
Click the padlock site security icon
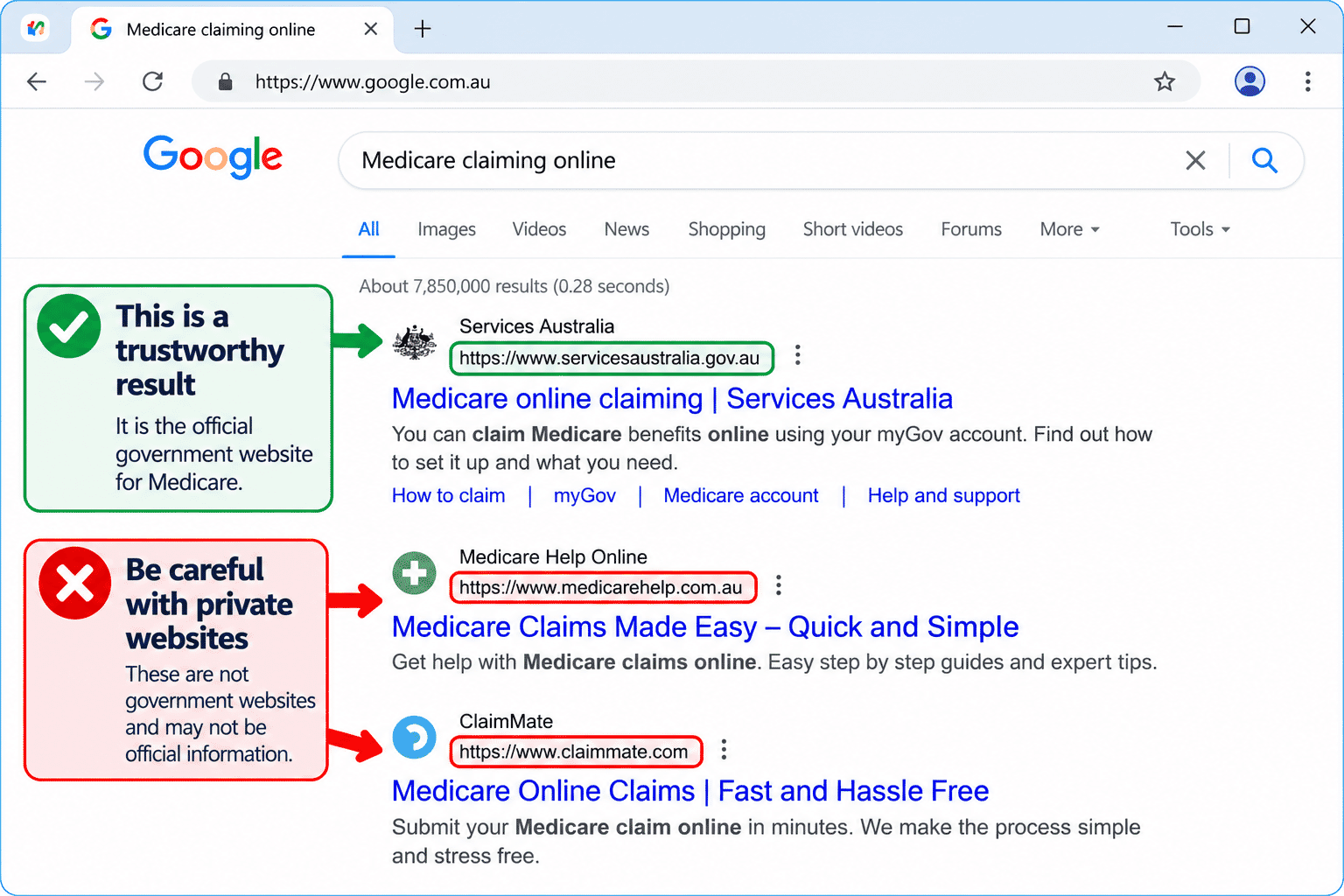click(x=225, y=81)
